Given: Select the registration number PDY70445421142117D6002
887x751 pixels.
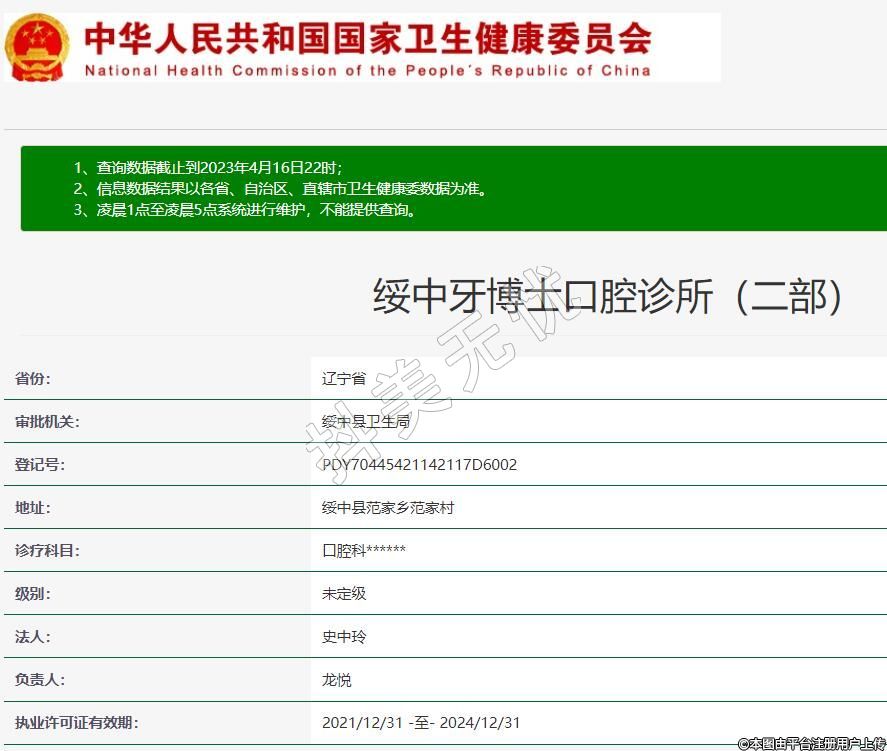Looking at the screenshot, I should [x=419, y=465].
